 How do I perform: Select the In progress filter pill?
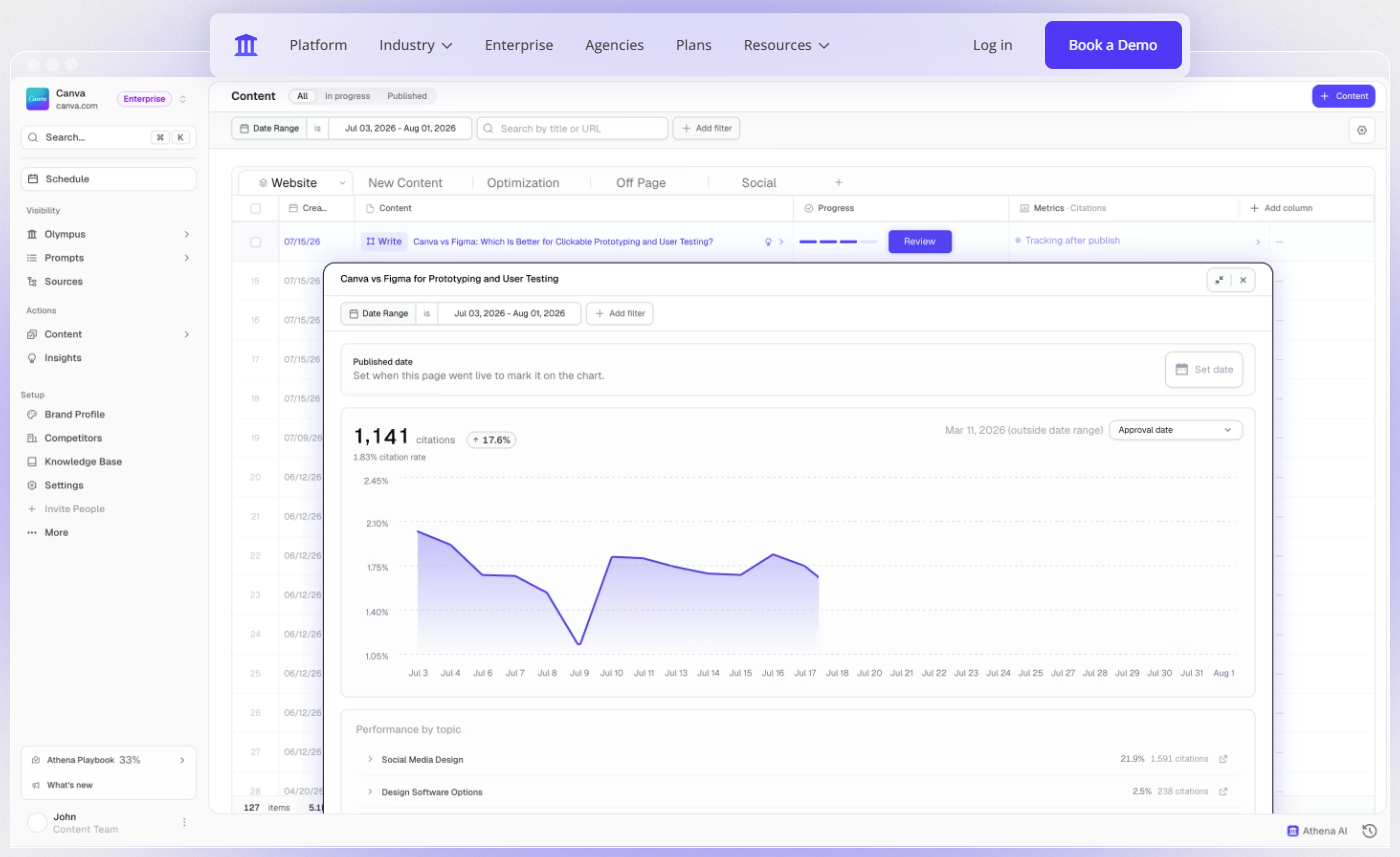(x=347, y=96)
